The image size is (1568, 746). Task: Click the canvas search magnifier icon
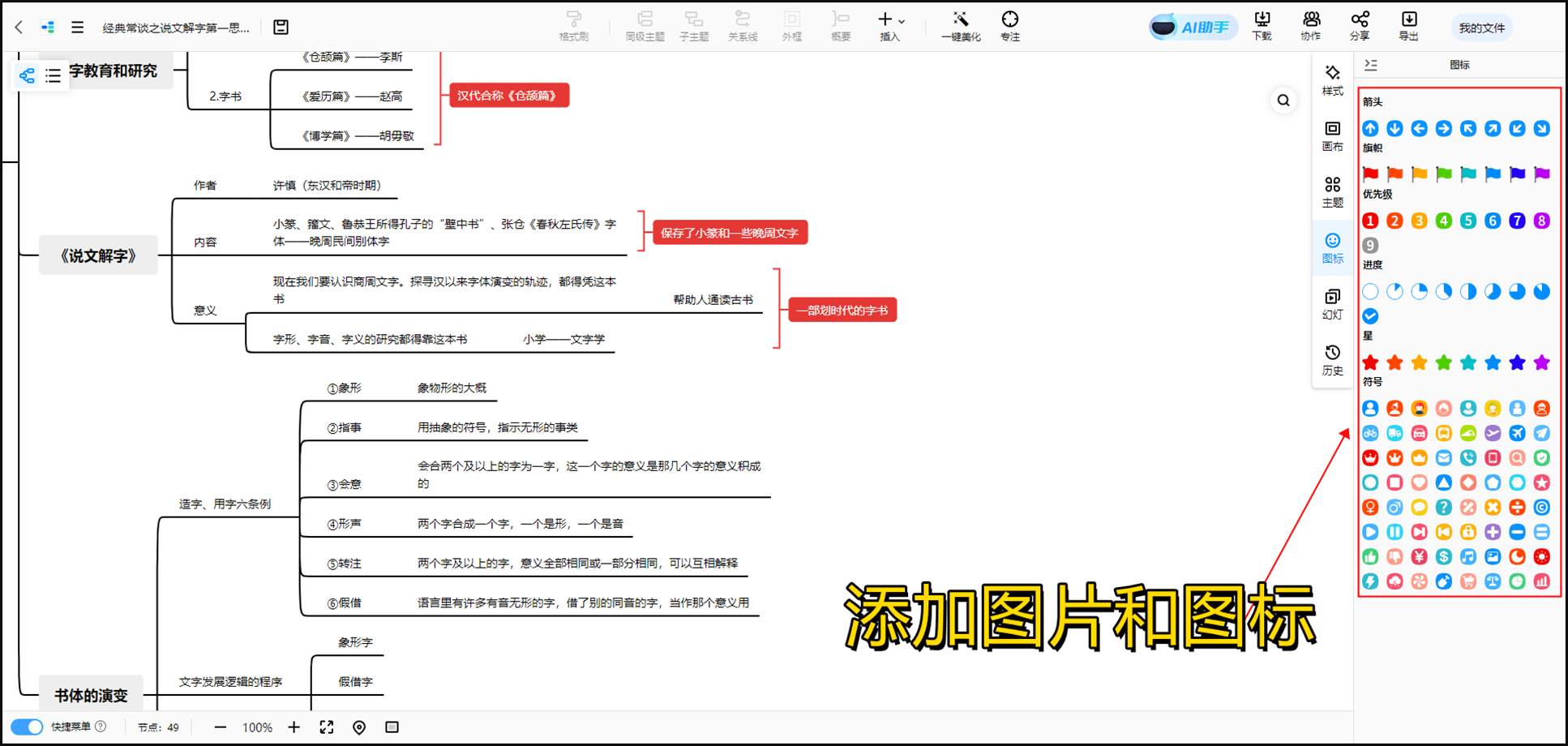coord(1283,101)
